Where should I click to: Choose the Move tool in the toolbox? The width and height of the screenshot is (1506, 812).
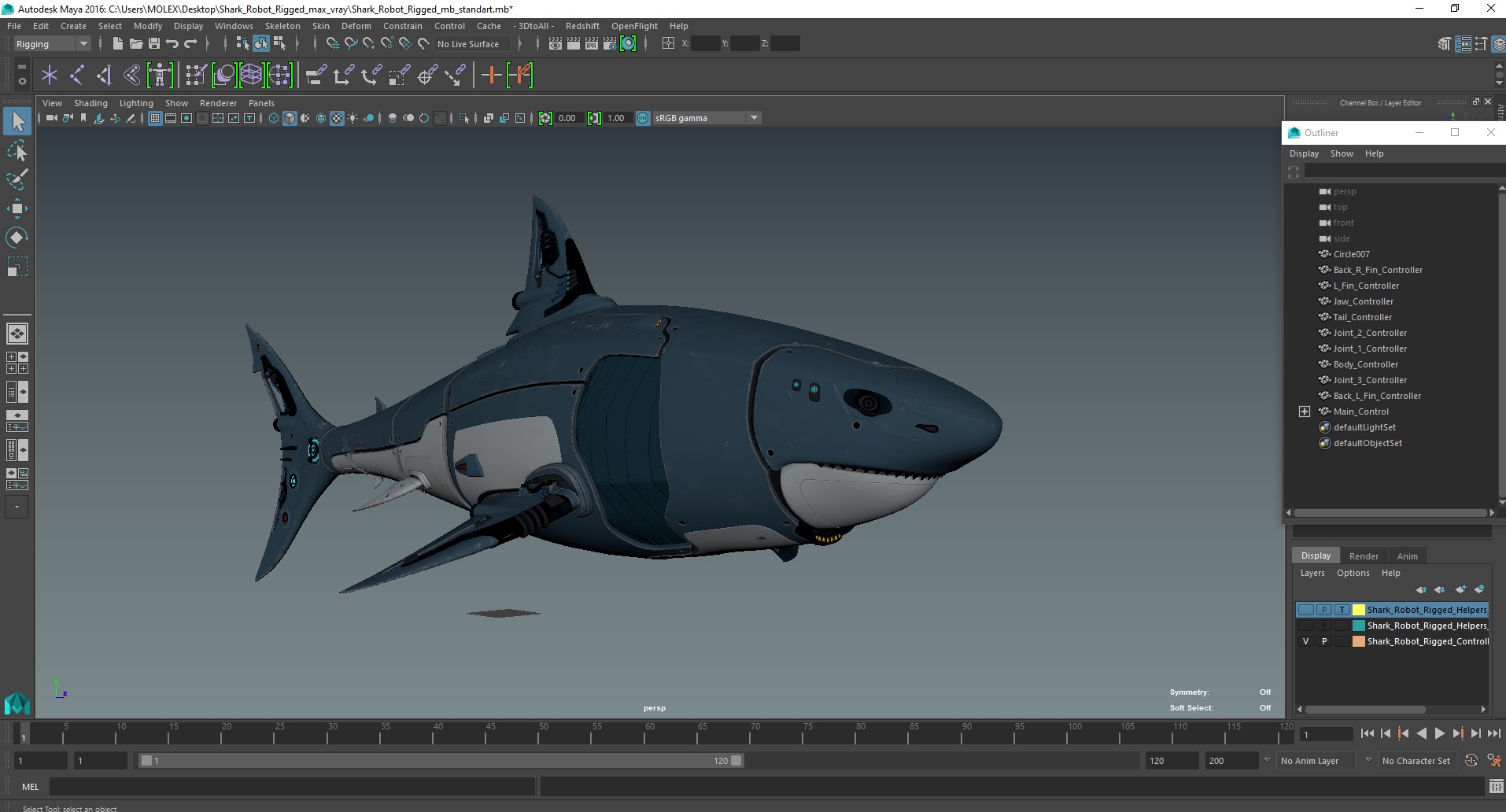click(x=17, y=209)
